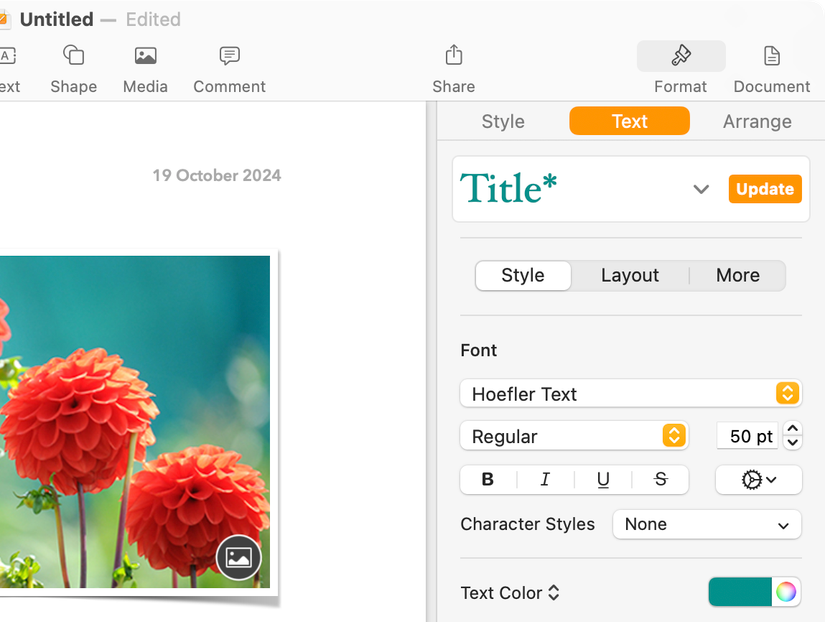Enable strikethrough formatting

(x=660, y=479)
